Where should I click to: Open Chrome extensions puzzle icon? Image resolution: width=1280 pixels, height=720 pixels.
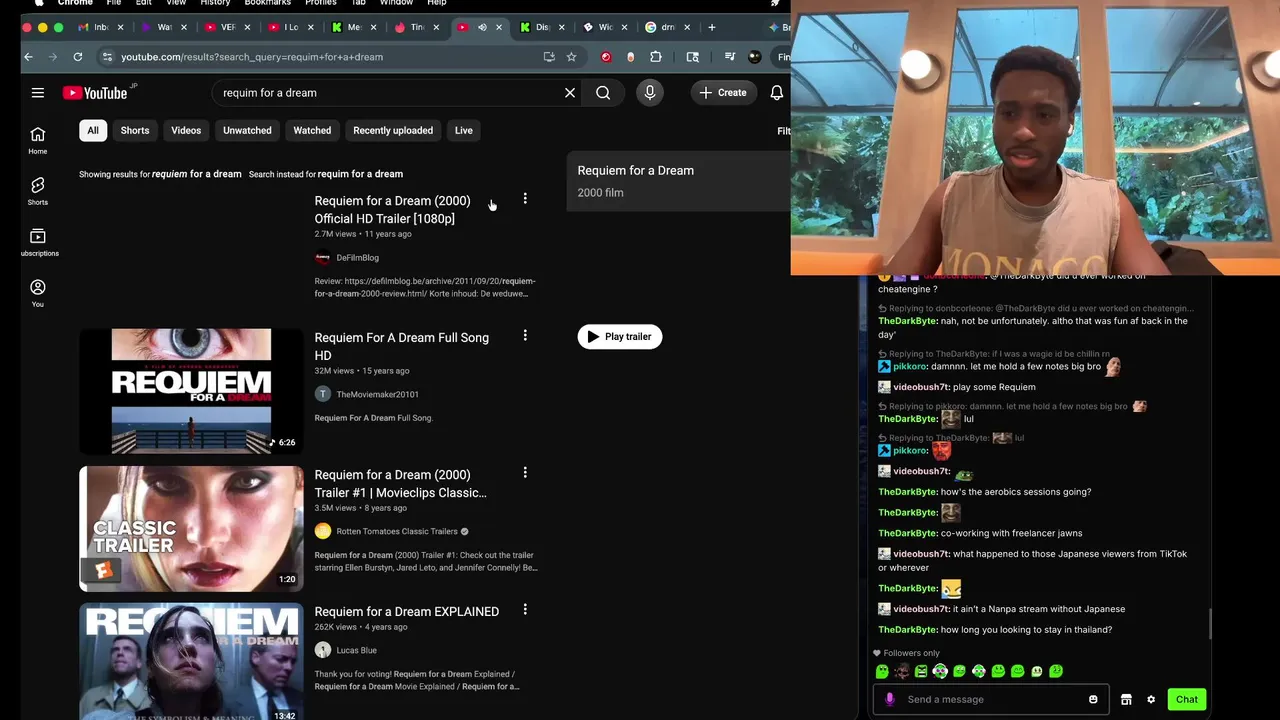point(656,57)
